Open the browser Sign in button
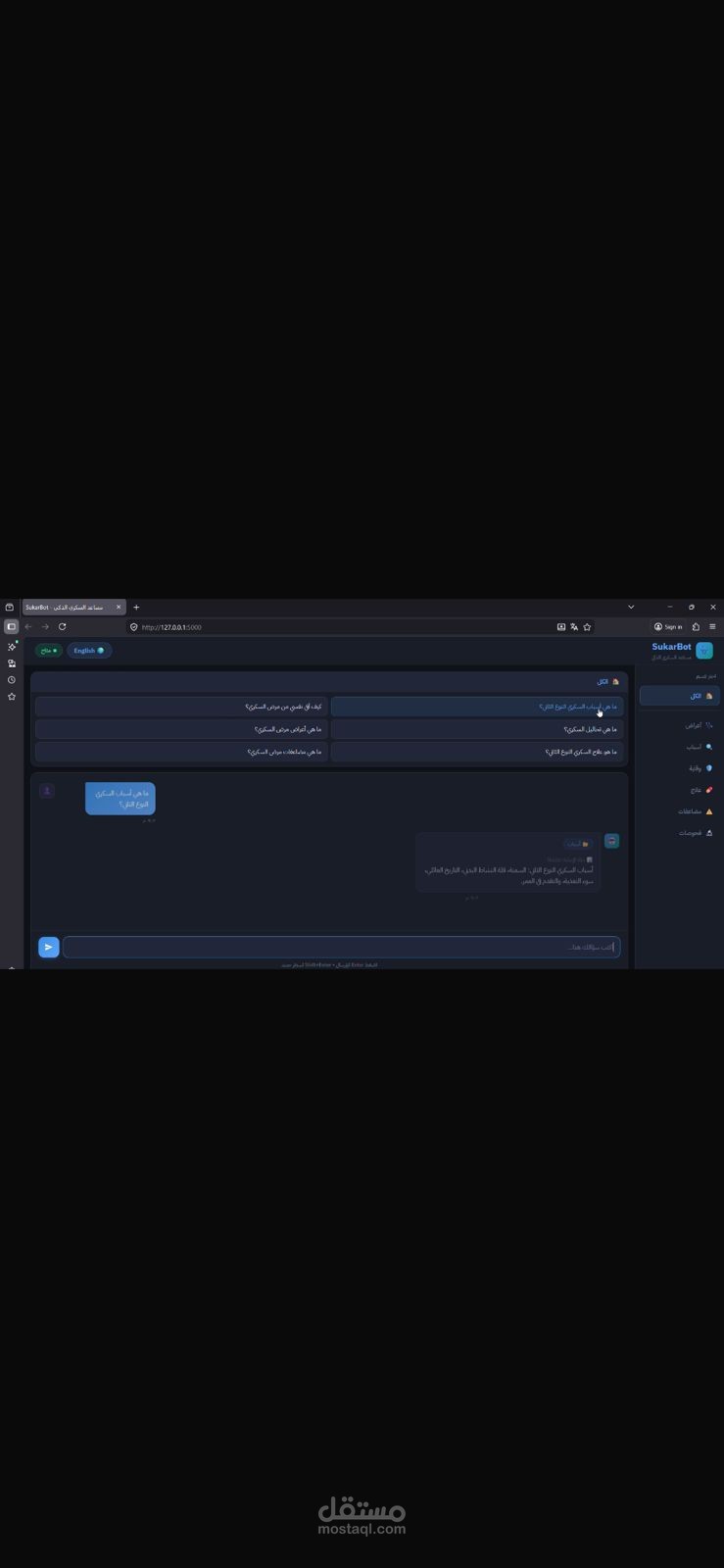The image size is (724, 1568). pos(668,627)
